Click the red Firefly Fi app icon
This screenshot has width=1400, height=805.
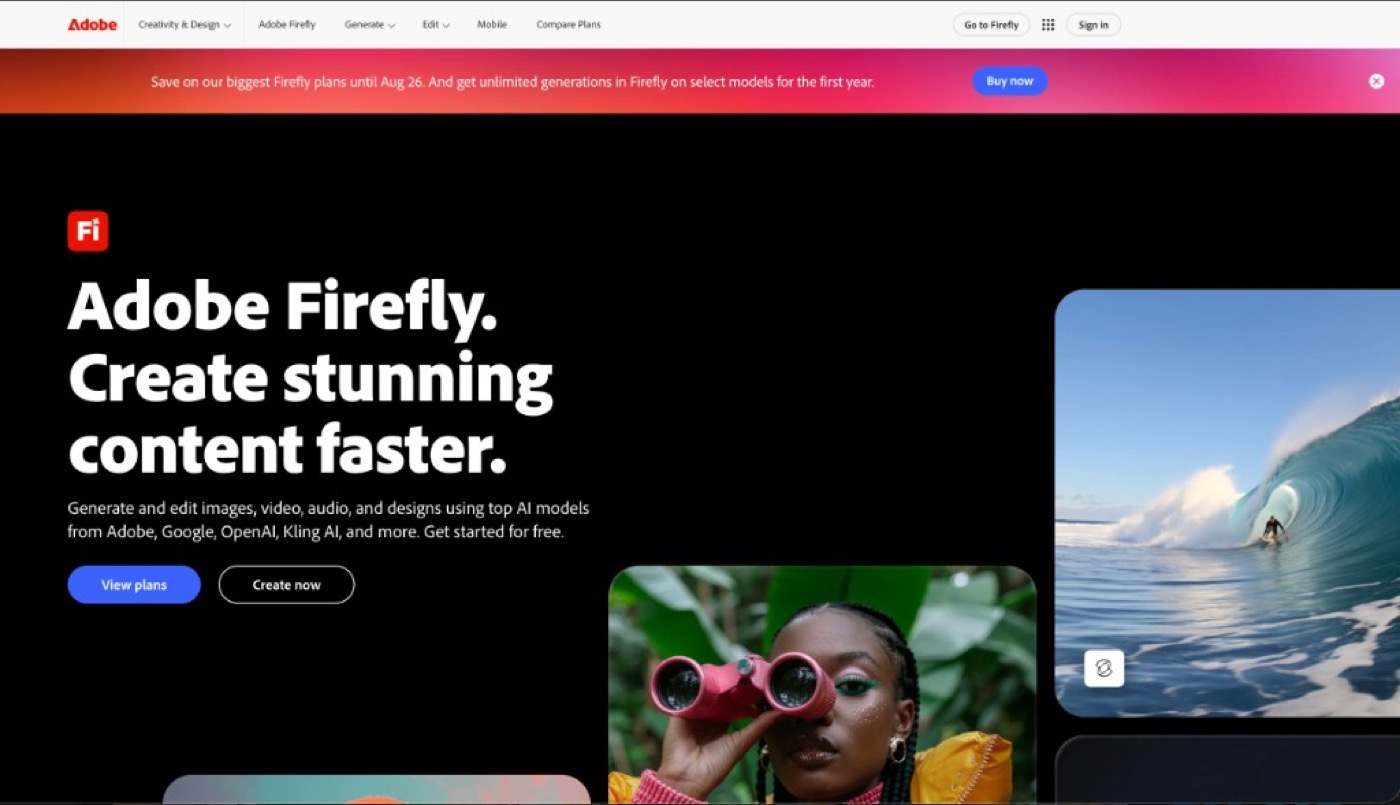click(x=88, y=231)
